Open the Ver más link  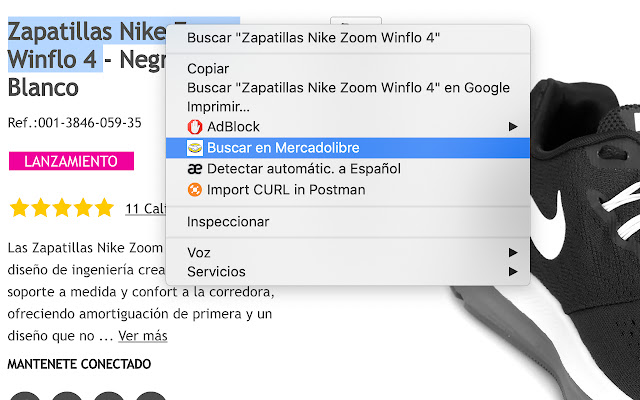click(x=143, y=336)
